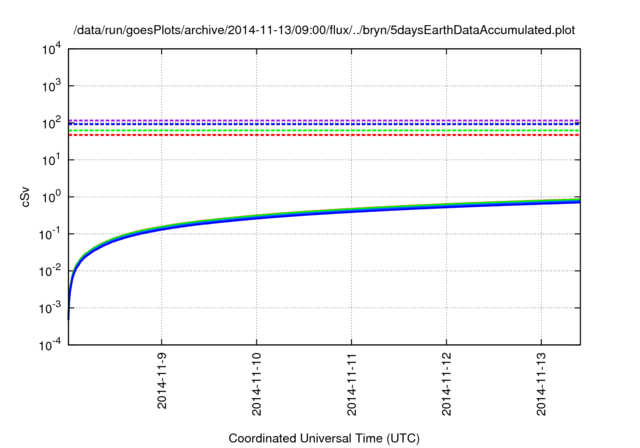The image size is (640, 448).
Task: Click the 10^1 y-axis tick label
Action: 52,160
